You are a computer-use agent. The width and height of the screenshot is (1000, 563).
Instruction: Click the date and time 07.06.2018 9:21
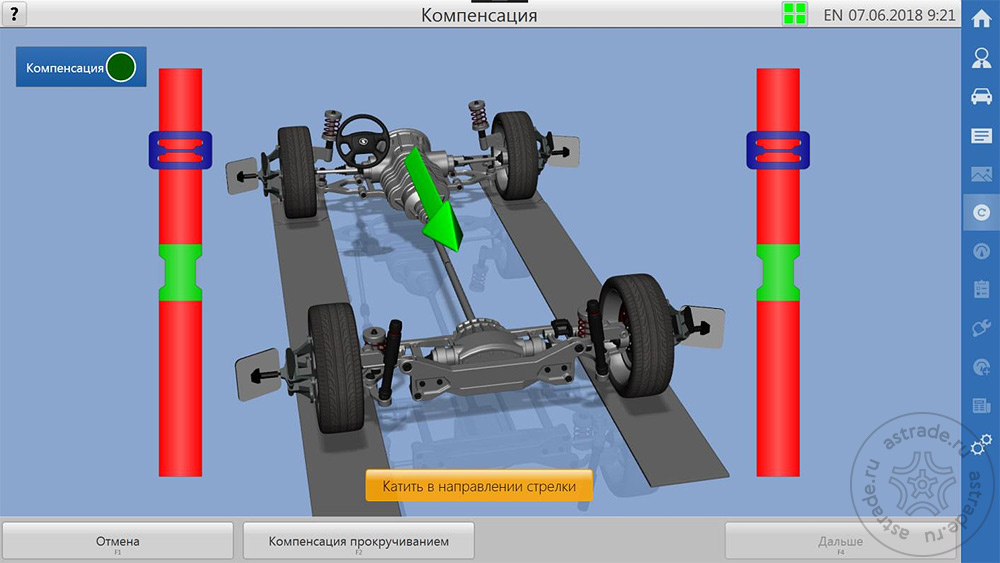click(902, 15)
